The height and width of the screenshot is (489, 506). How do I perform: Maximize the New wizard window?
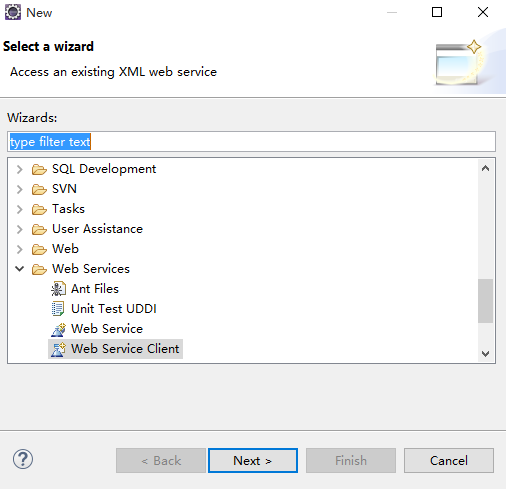pos(437,12)
